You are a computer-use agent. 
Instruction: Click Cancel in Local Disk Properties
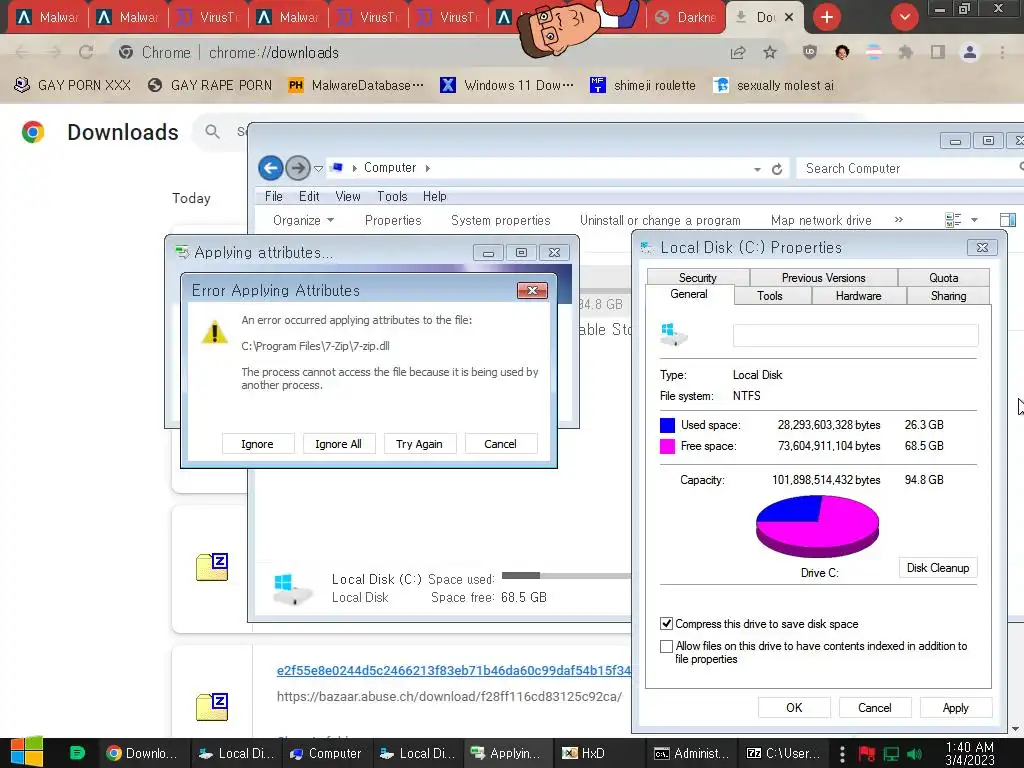click(874, 708)
